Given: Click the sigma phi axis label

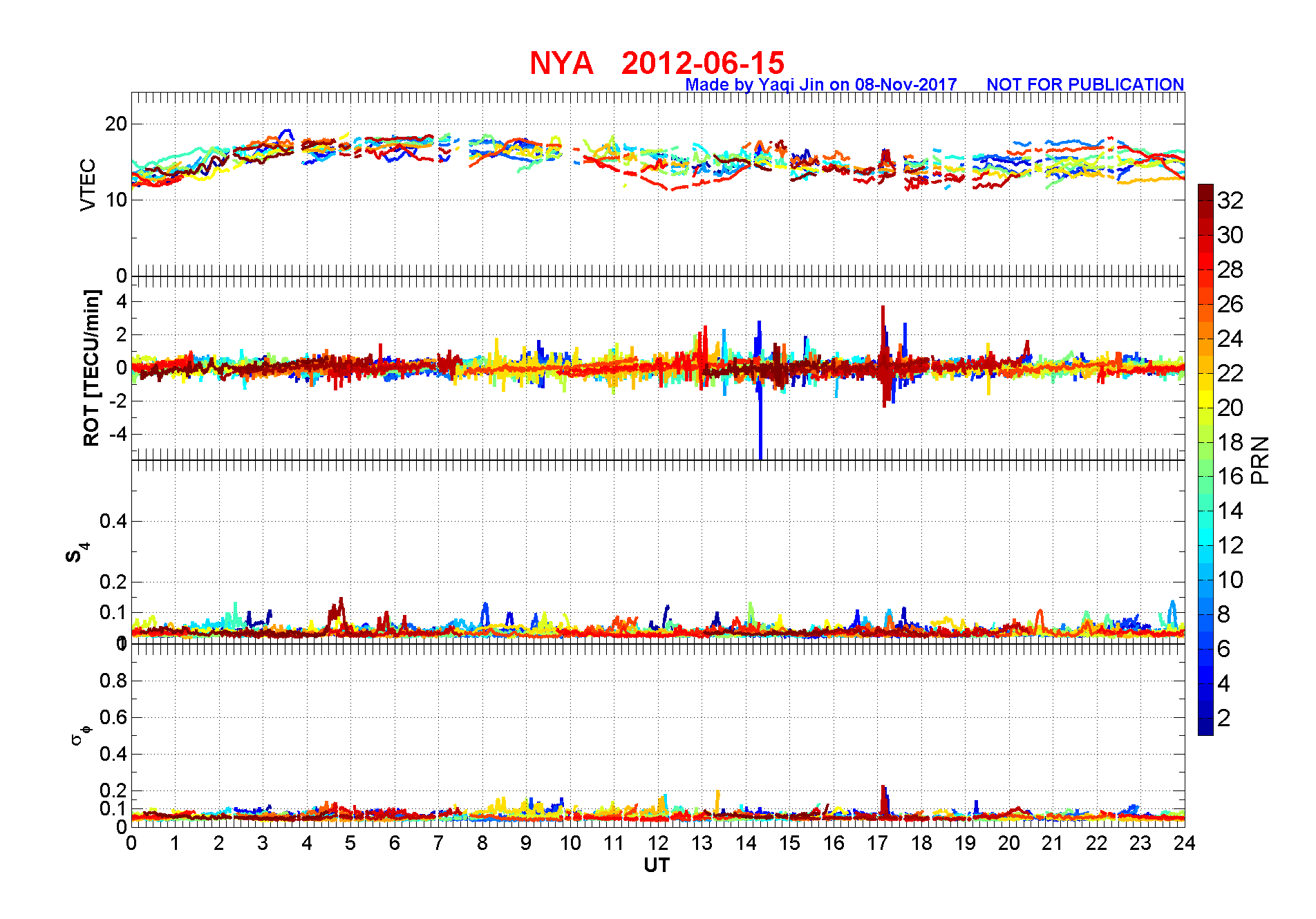Looking at the screenshot, I should [81, 735].
